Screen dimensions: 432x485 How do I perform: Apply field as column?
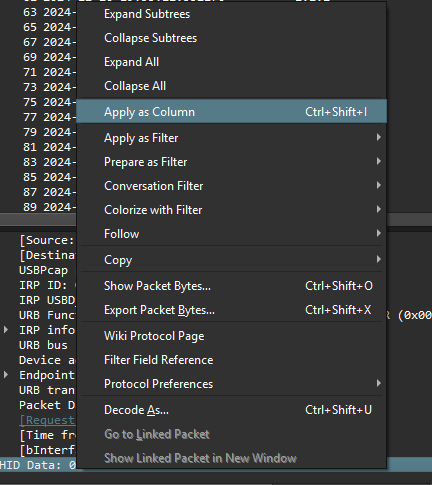coord(231,111)
